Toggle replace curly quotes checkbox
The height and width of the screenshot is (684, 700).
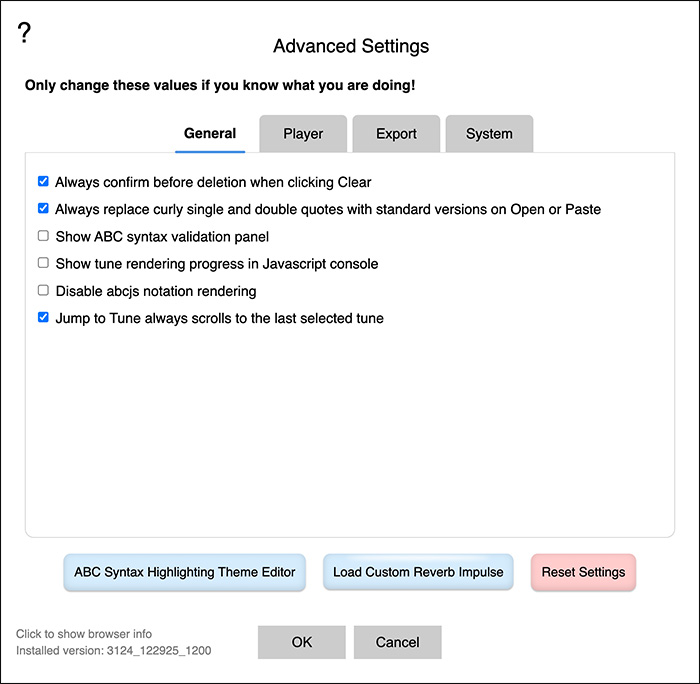43,209
